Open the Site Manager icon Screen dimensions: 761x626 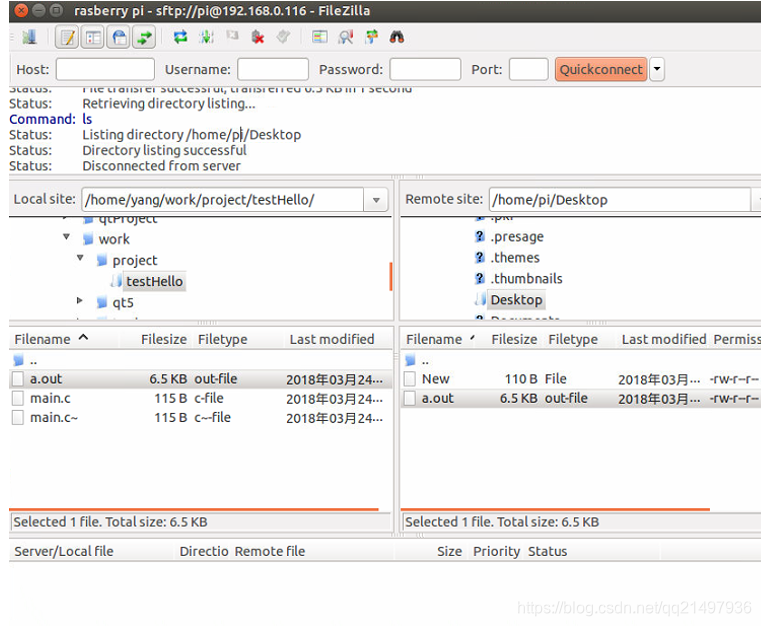click(29, 37)
